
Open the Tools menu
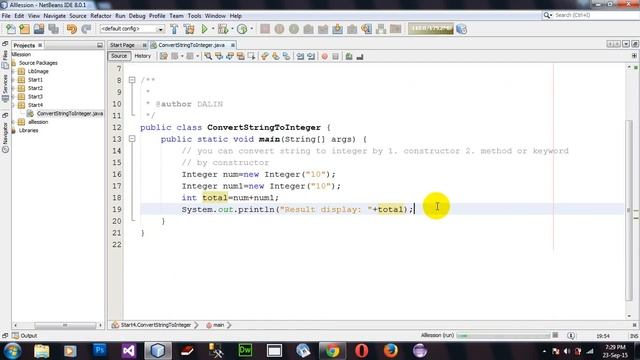194,16
